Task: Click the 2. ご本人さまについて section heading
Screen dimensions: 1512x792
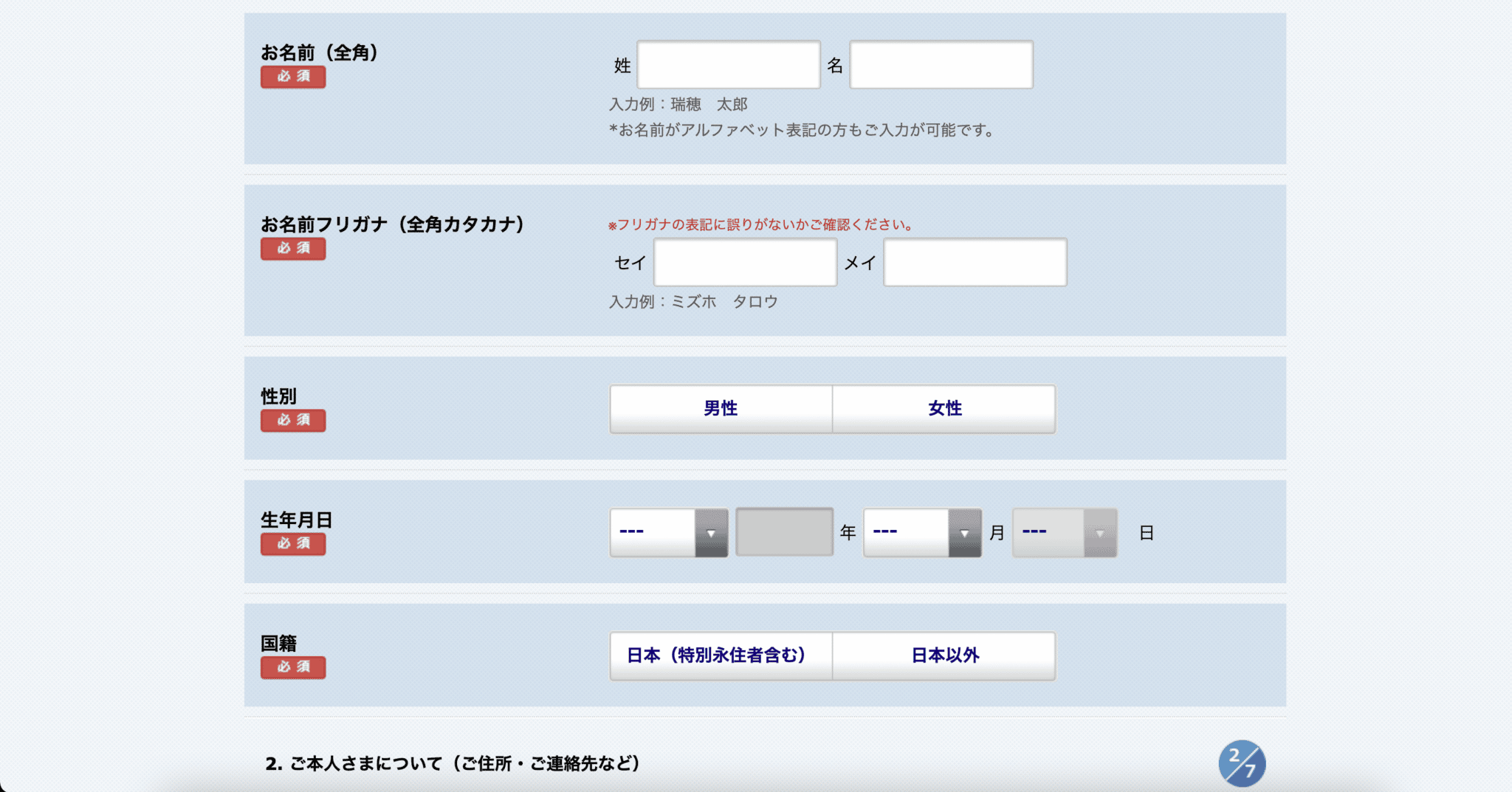Action: 453,764
